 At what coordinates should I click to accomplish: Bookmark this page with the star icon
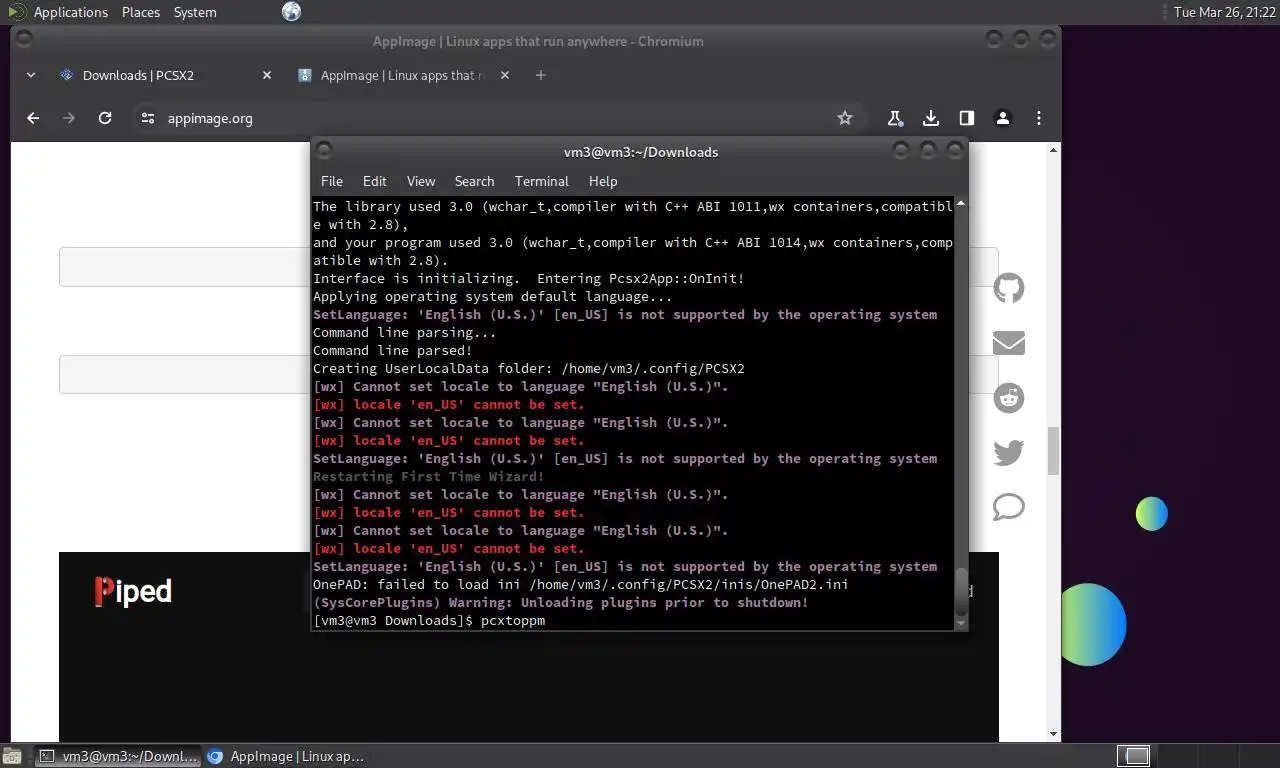click(x=845, y=118)
